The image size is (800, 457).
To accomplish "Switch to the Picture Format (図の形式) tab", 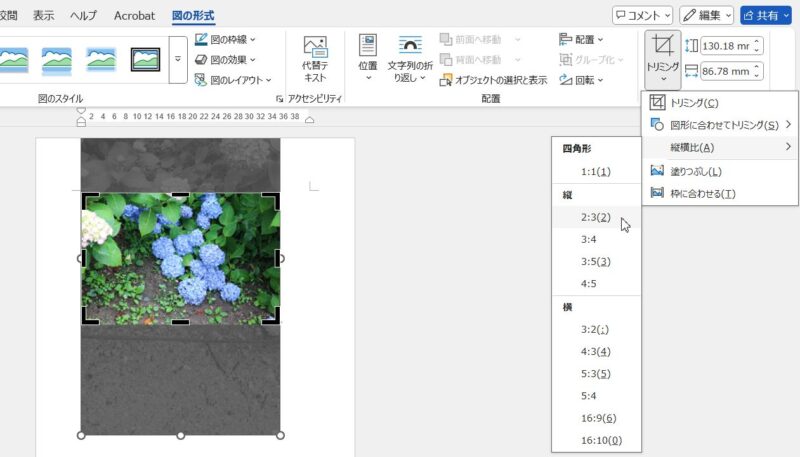I will click(193, 16).
